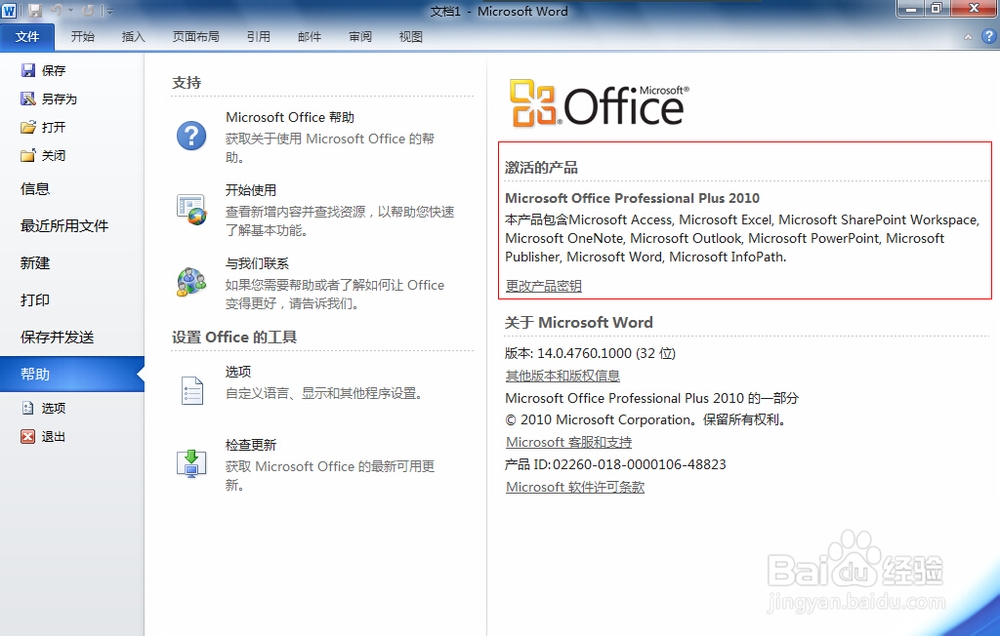Switch to the Home (开始) tab
Image resolution: width=1000 pixels, height=636 pixels.
(x=82, y=36)
